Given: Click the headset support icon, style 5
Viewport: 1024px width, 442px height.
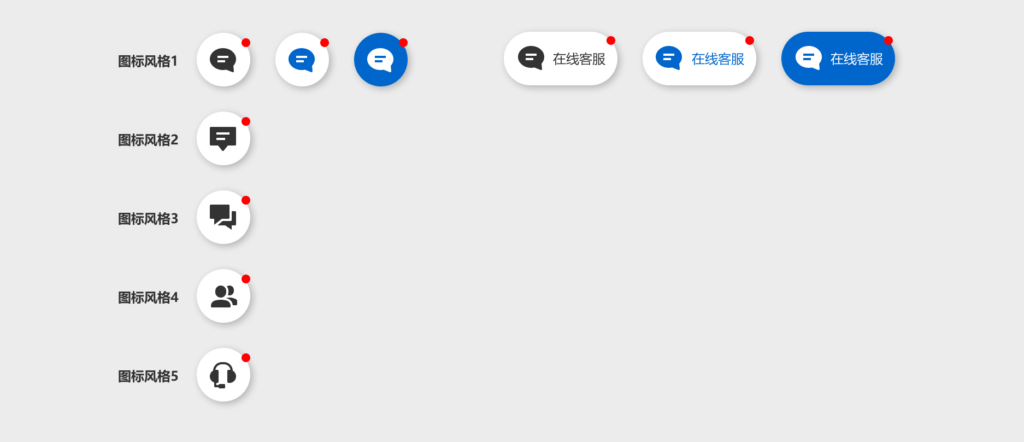Looking at the screenshot, I should click(x=223, y=375).
